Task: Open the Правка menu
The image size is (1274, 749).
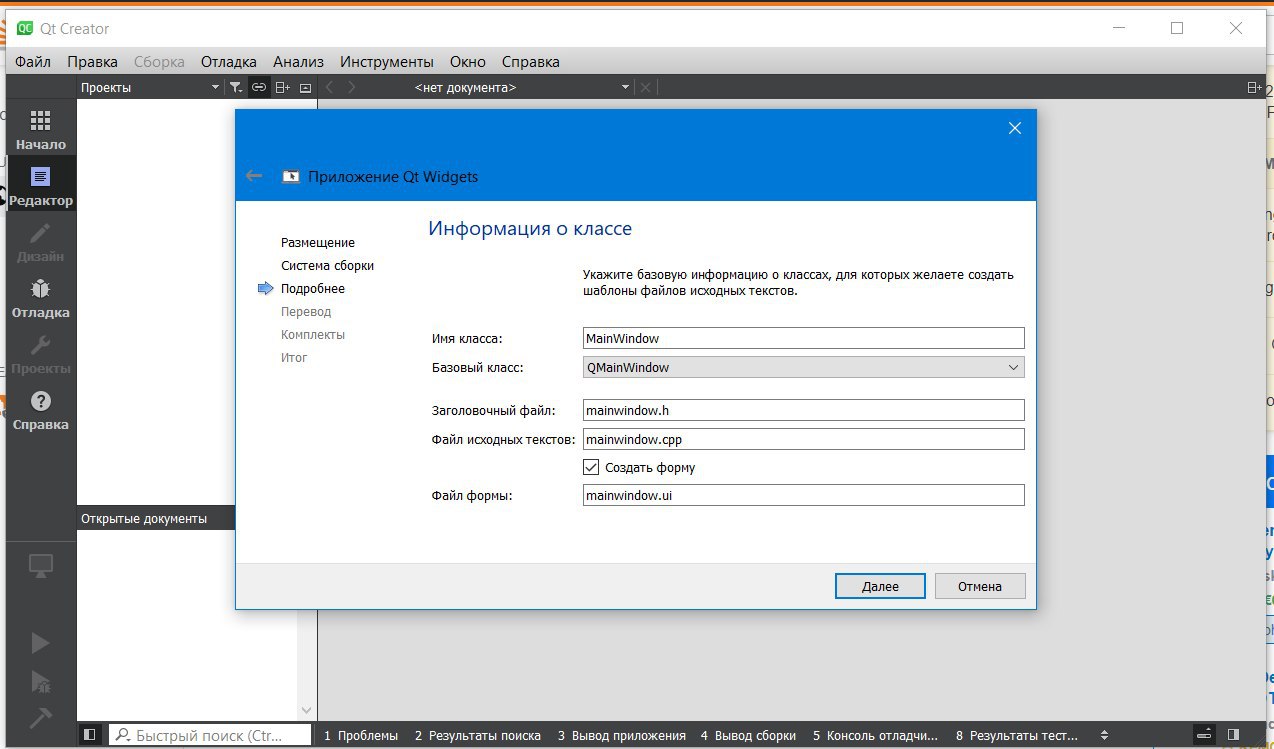Action: (92, 61)
